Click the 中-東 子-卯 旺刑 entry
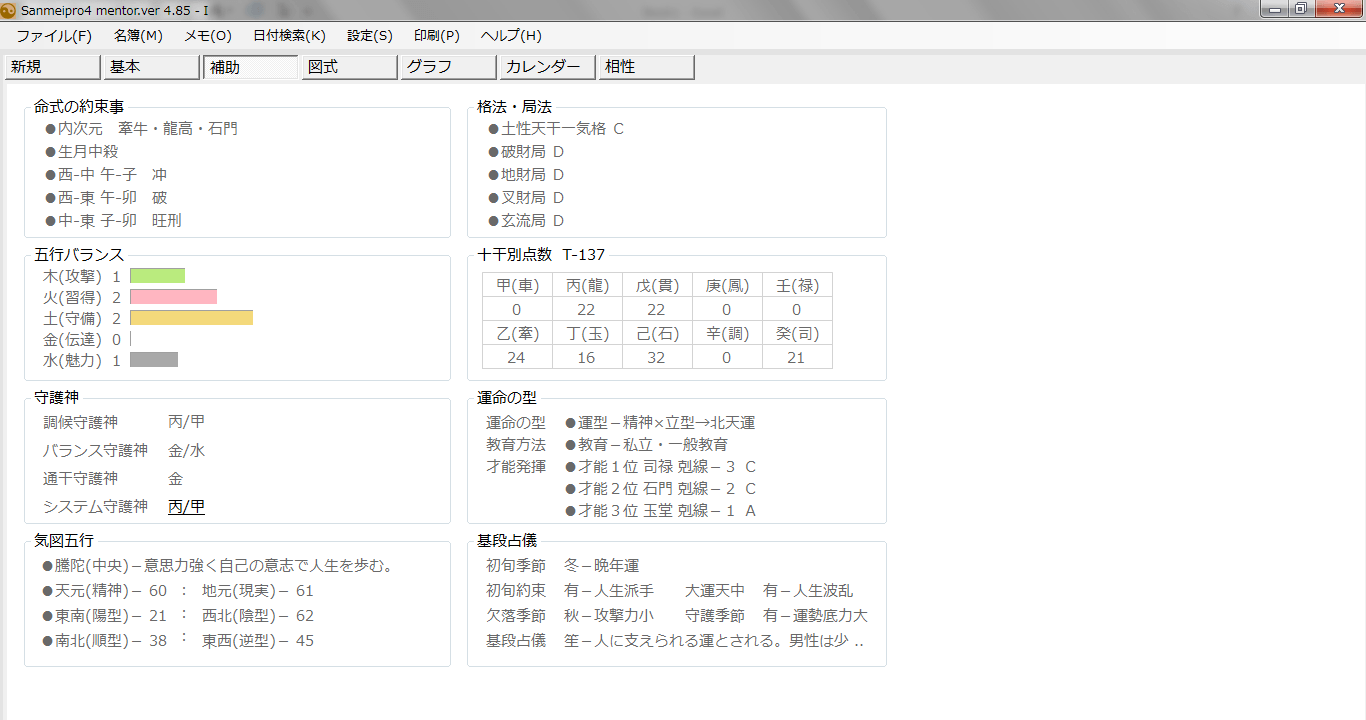The height and width of the screenshot is (720, 1366). 113,221
